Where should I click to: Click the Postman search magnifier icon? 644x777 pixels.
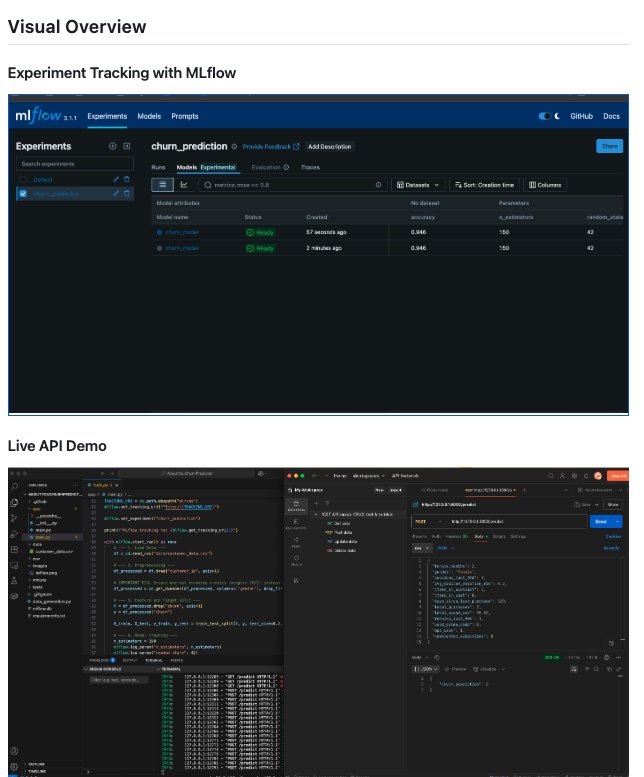pyautogui.click(x=550, y=476)
